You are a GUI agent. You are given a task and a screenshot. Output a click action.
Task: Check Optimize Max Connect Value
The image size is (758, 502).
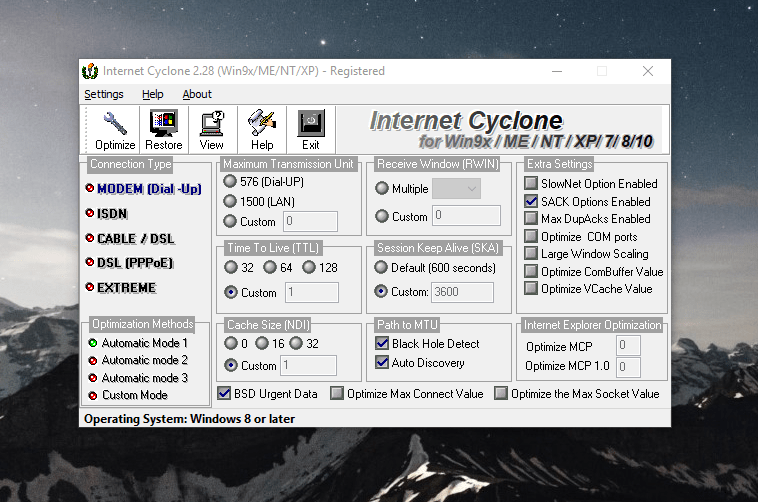tap(337, 393)
